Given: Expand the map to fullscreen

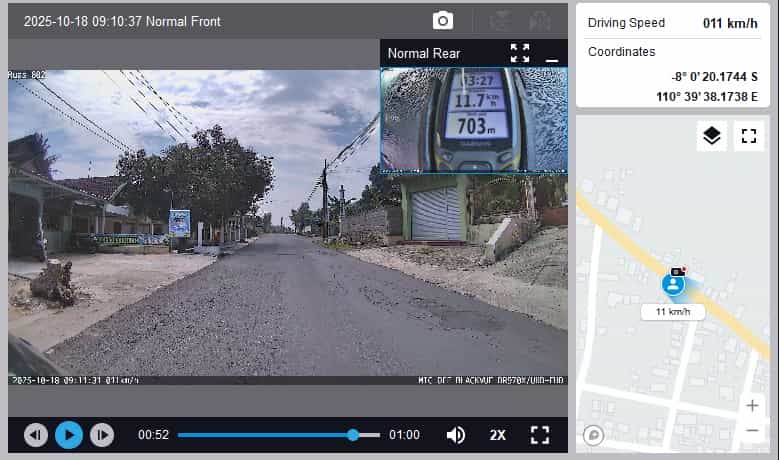Looking at the screenshot, I should (x=748, y=136).
